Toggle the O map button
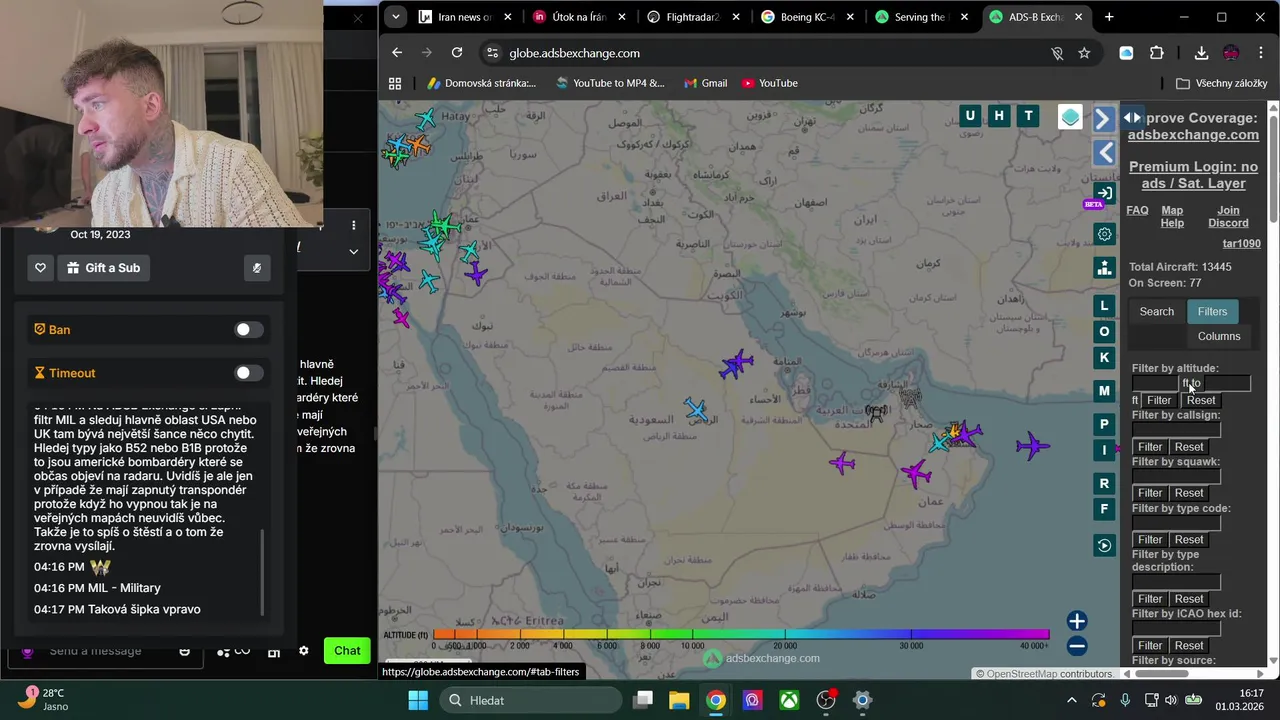Screen dimensions: 1280x720 click(x=1104, y=332)
